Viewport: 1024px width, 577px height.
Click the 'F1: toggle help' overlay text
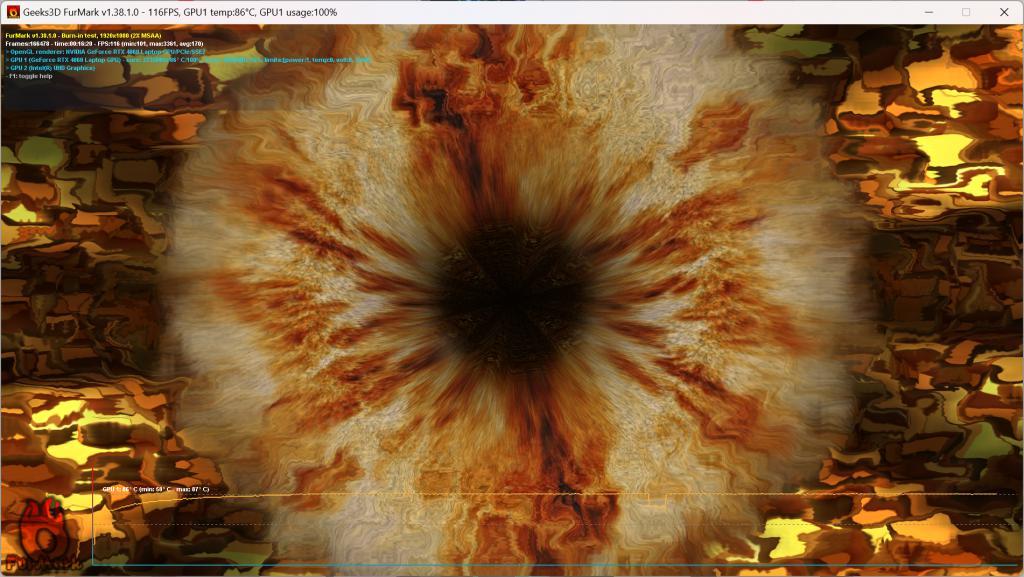click(x=32, y=76)
